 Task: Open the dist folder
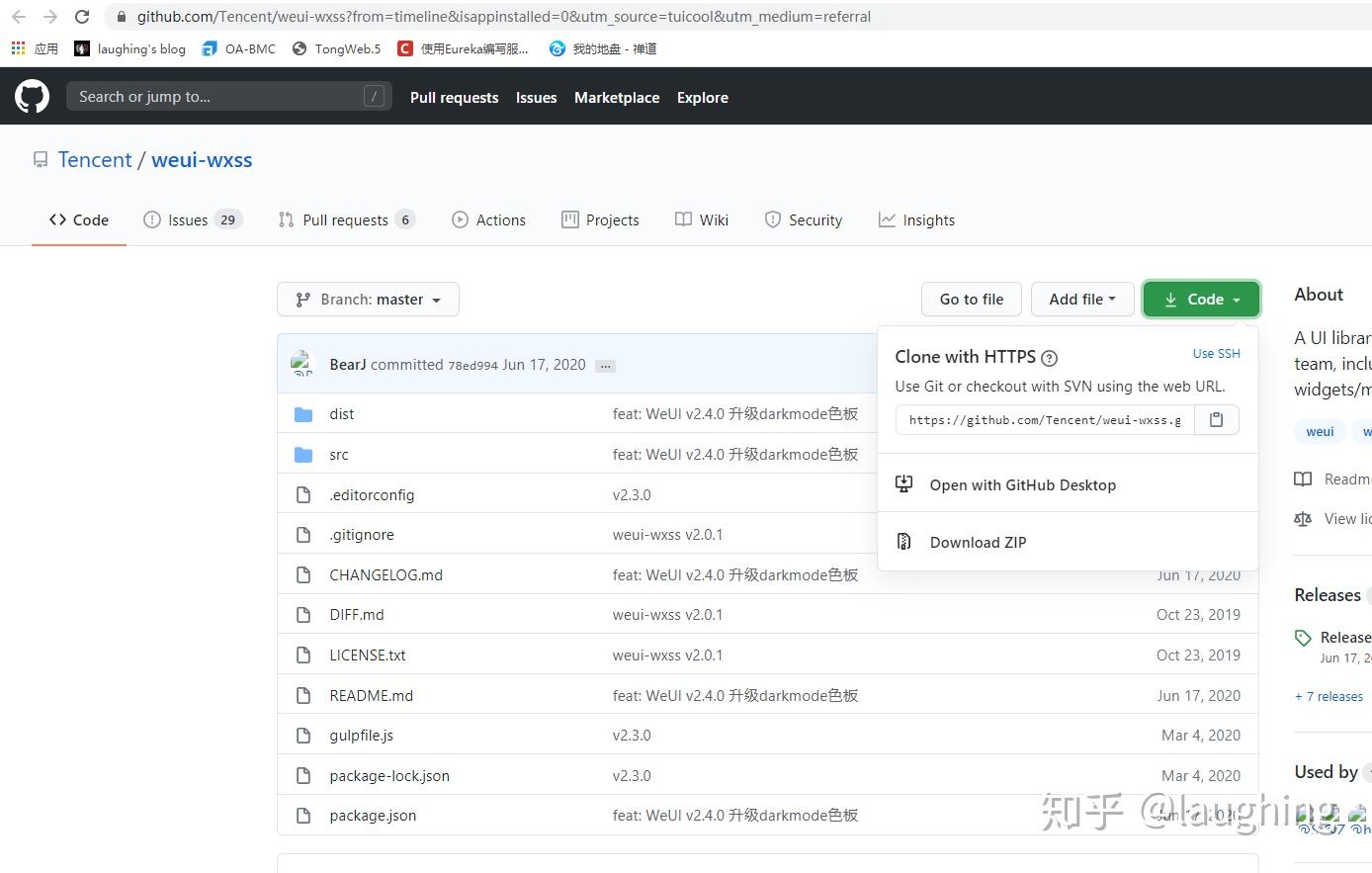pos(342,414)
